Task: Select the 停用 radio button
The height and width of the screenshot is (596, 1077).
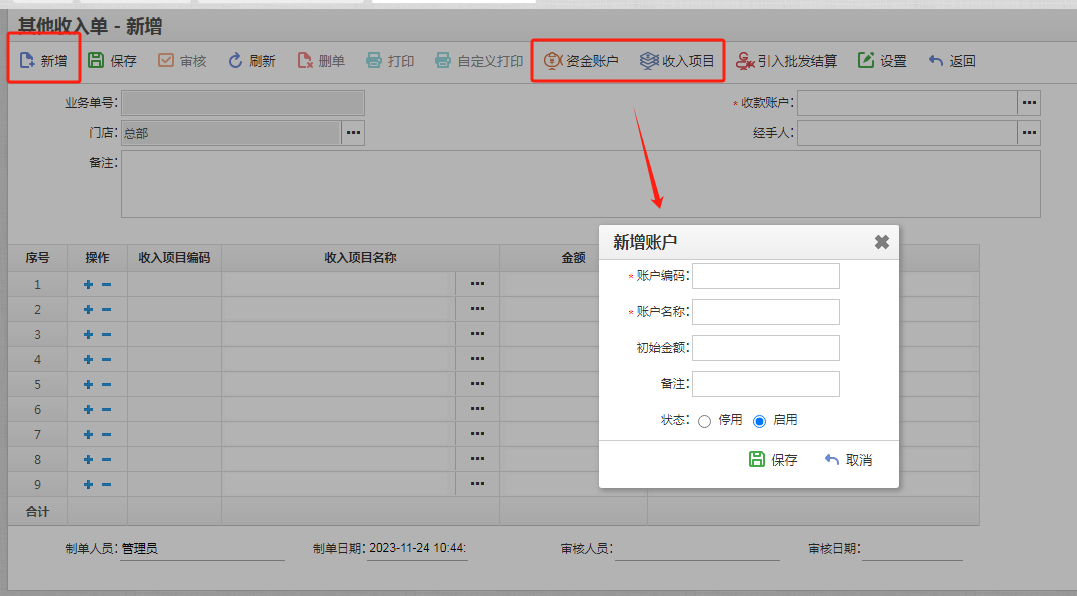Action: pyautogui.click(x=704, y=421)
